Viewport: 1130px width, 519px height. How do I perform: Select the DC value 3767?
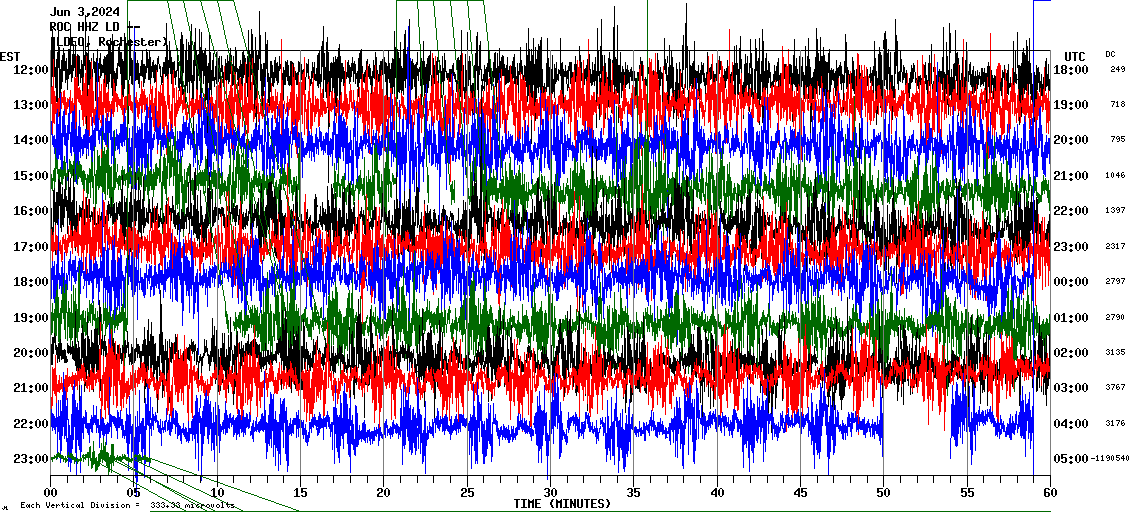point(1117,388)
